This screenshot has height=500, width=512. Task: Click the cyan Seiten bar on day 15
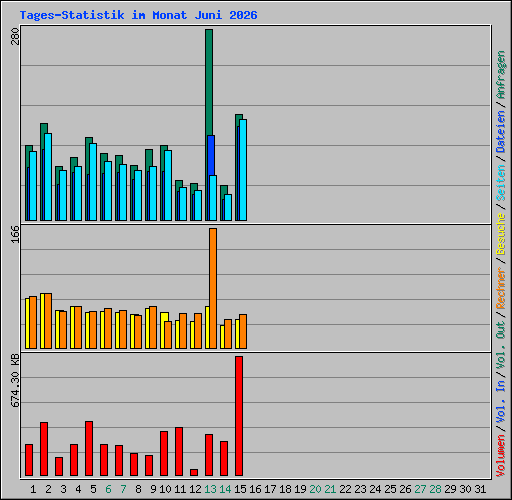click(243, 170)
